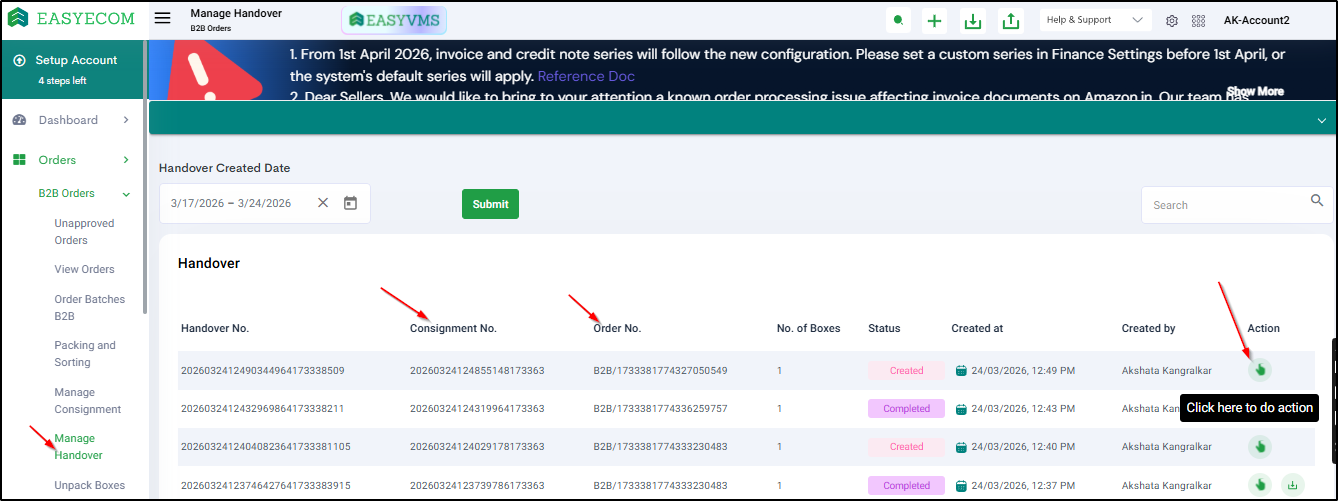
Task: Click the green plus add icon
Action: click(x=934, y=21)
